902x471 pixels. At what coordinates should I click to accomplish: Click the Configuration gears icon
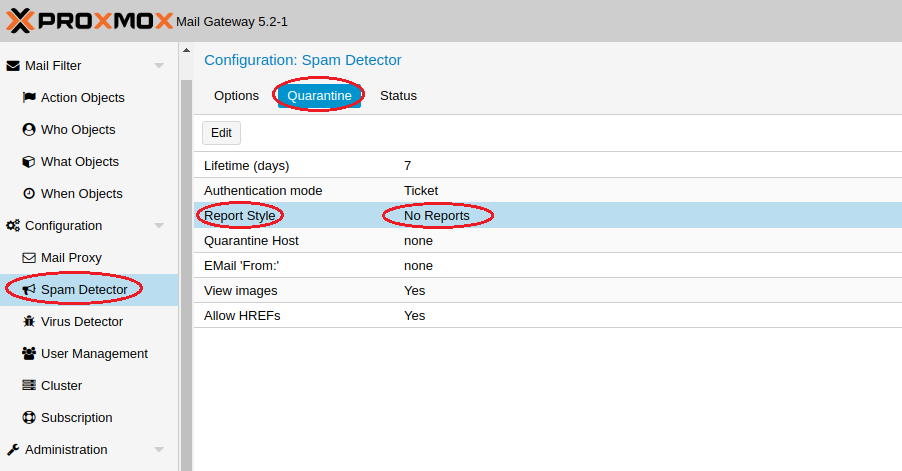tap(13, 225)
